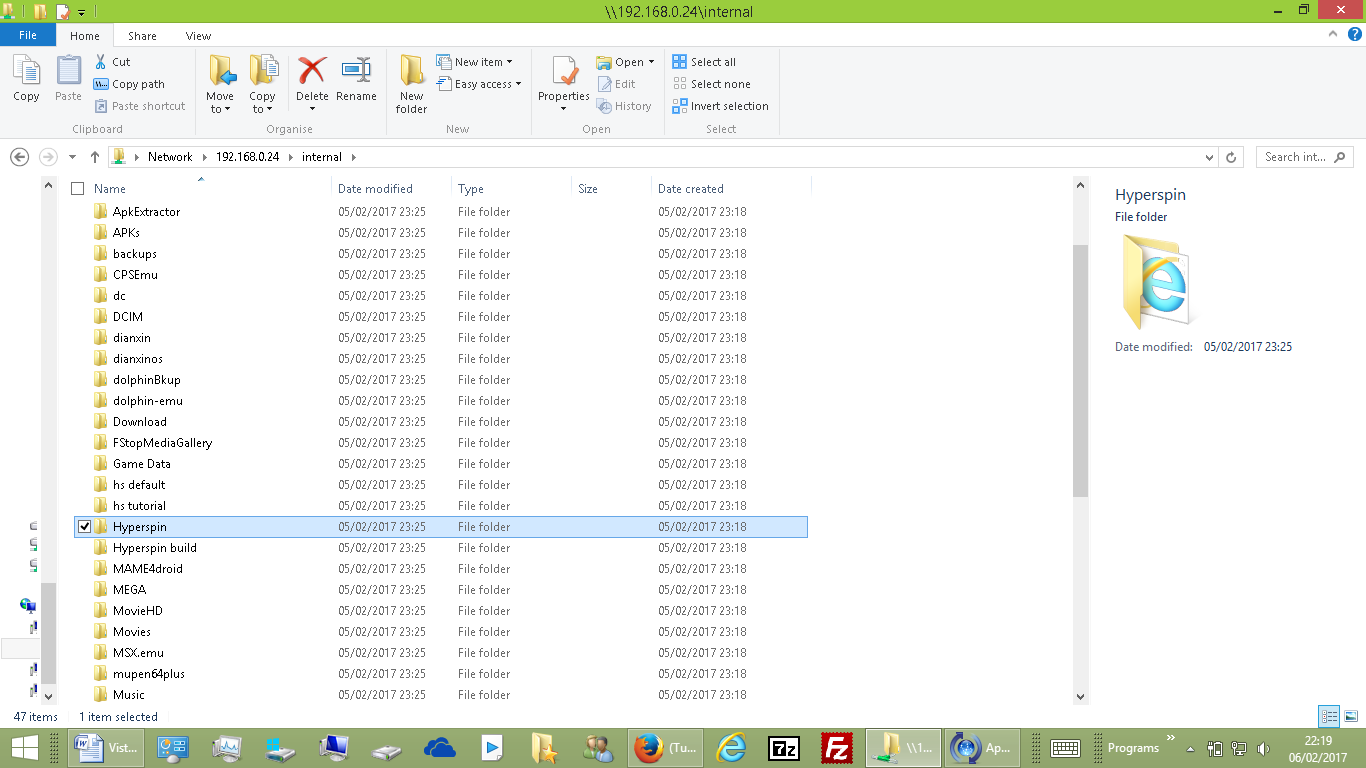The width and height of the screenshot is (1366, 768).
Task: Refresh the folder view with the refresh icon
Action: pyautogui.click(x=1230, y=156)
